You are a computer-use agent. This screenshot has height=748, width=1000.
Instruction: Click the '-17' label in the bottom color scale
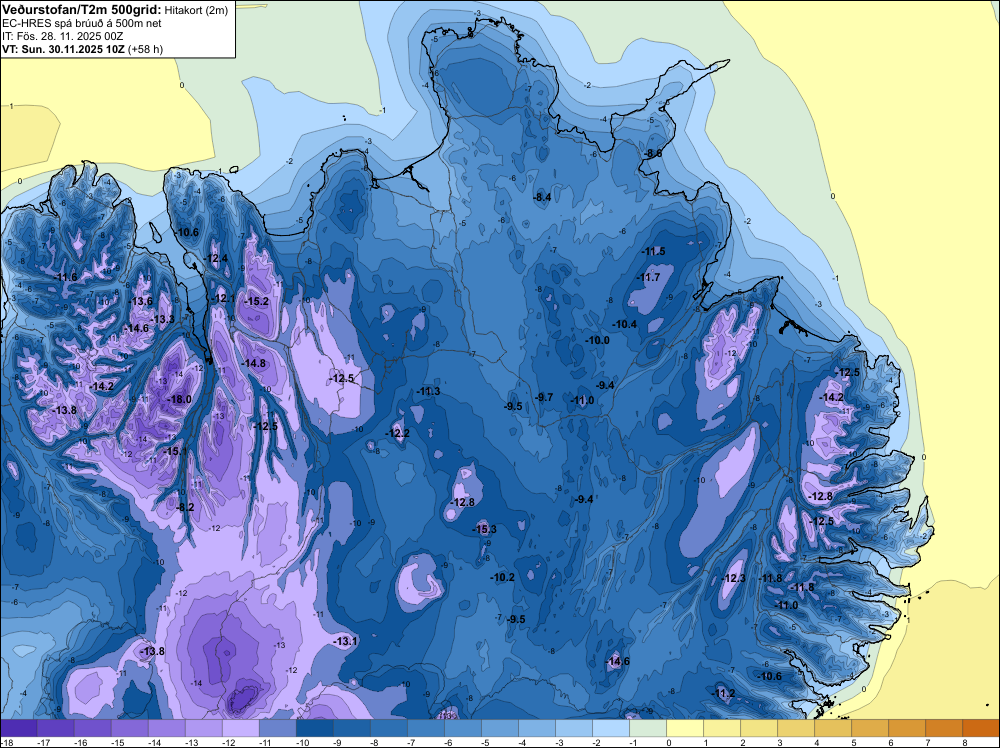[43, 743]
